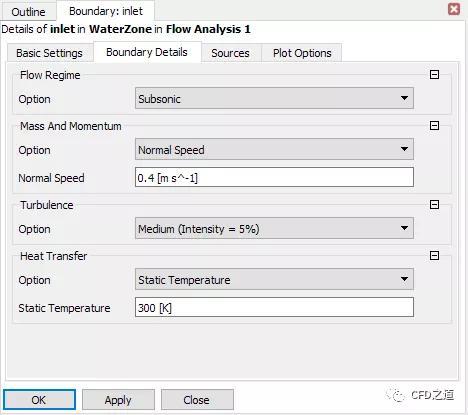468x415 pixels.
Task: Click the OK button
Action: tap(39, 400)
